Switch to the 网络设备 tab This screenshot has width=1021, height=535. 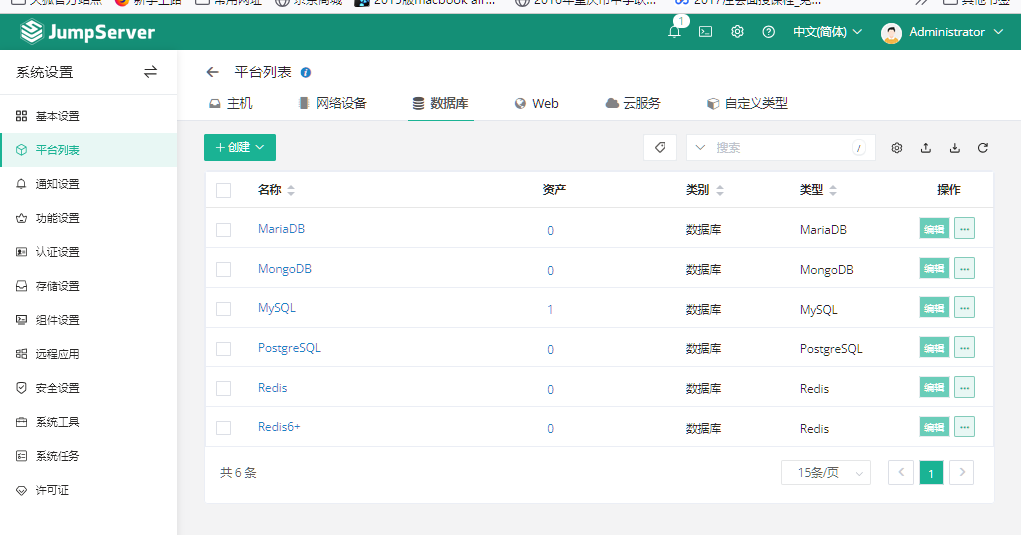[332, 103]
